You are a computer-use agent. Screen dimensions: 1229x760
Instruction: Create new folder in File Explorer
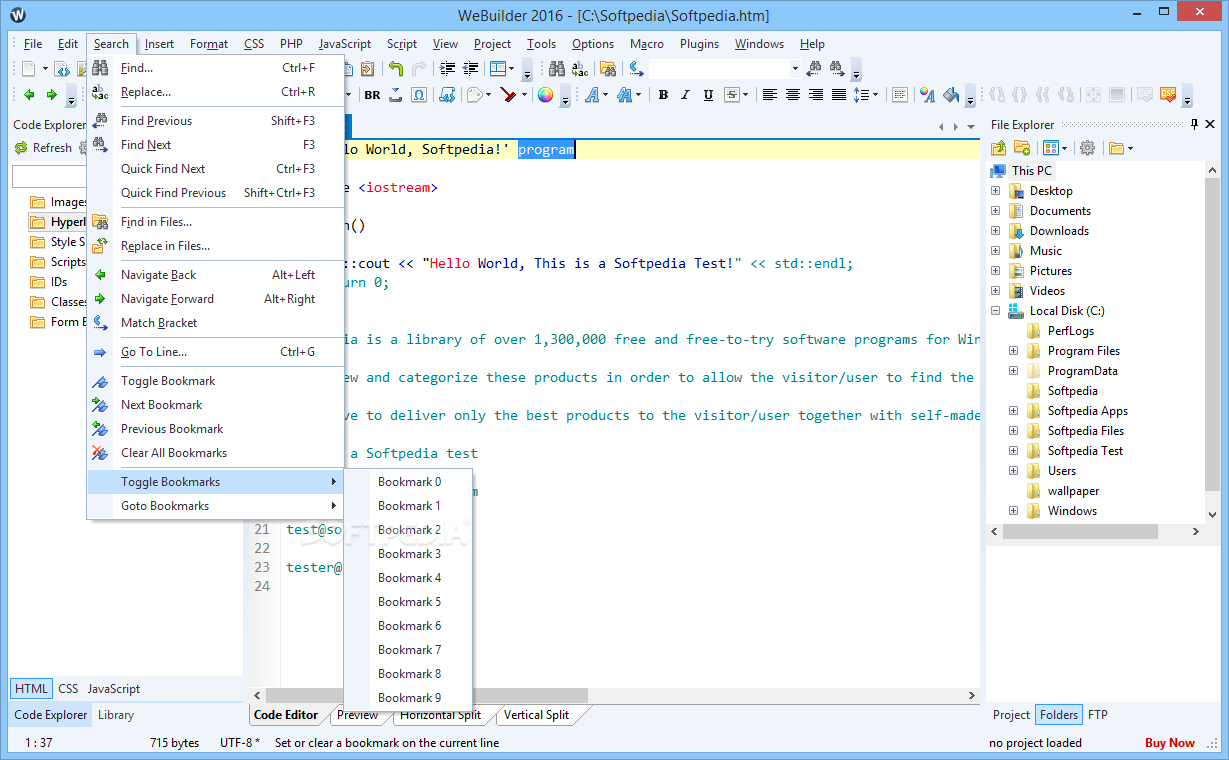(x=1022, y=148)
